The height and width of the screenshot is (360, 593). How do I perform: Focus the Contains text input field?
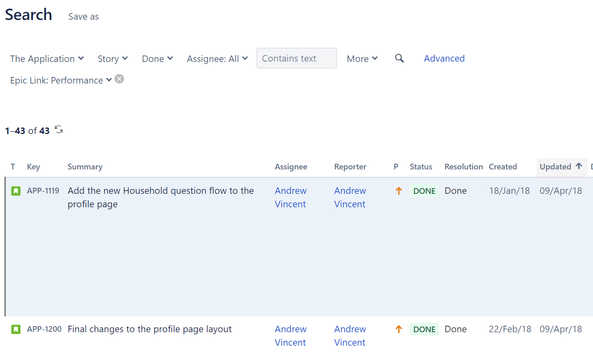[296, 58]
